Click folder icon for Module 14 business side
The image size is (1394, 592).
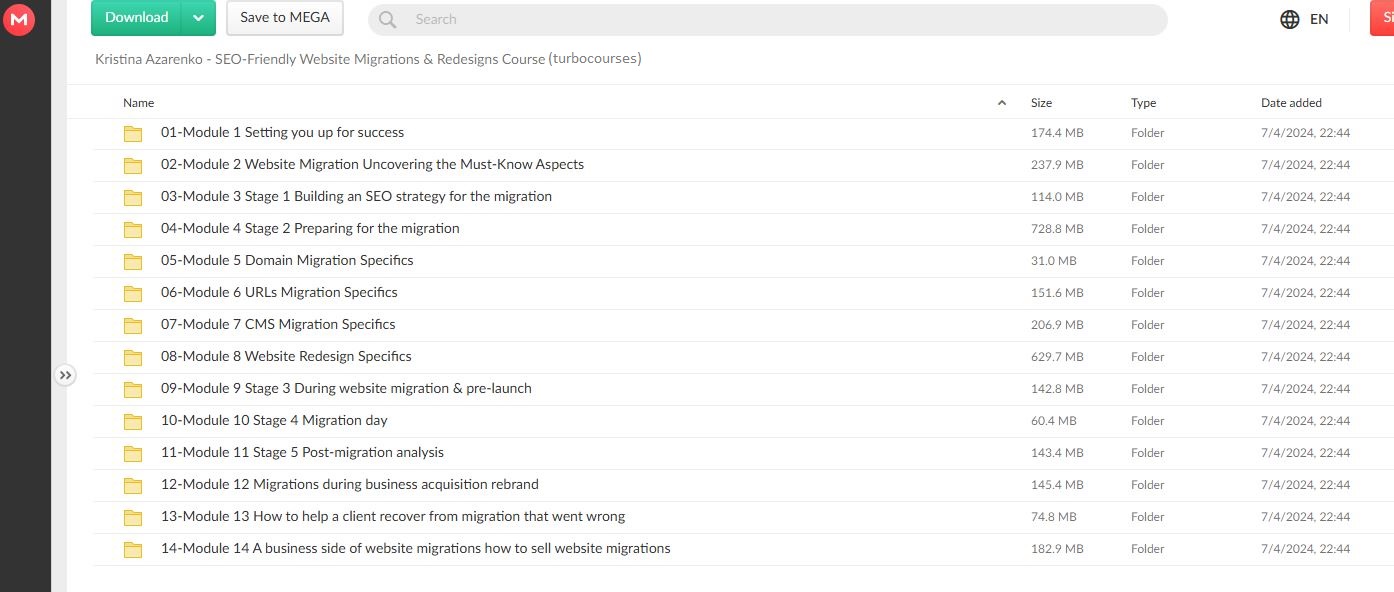[133, 549]
